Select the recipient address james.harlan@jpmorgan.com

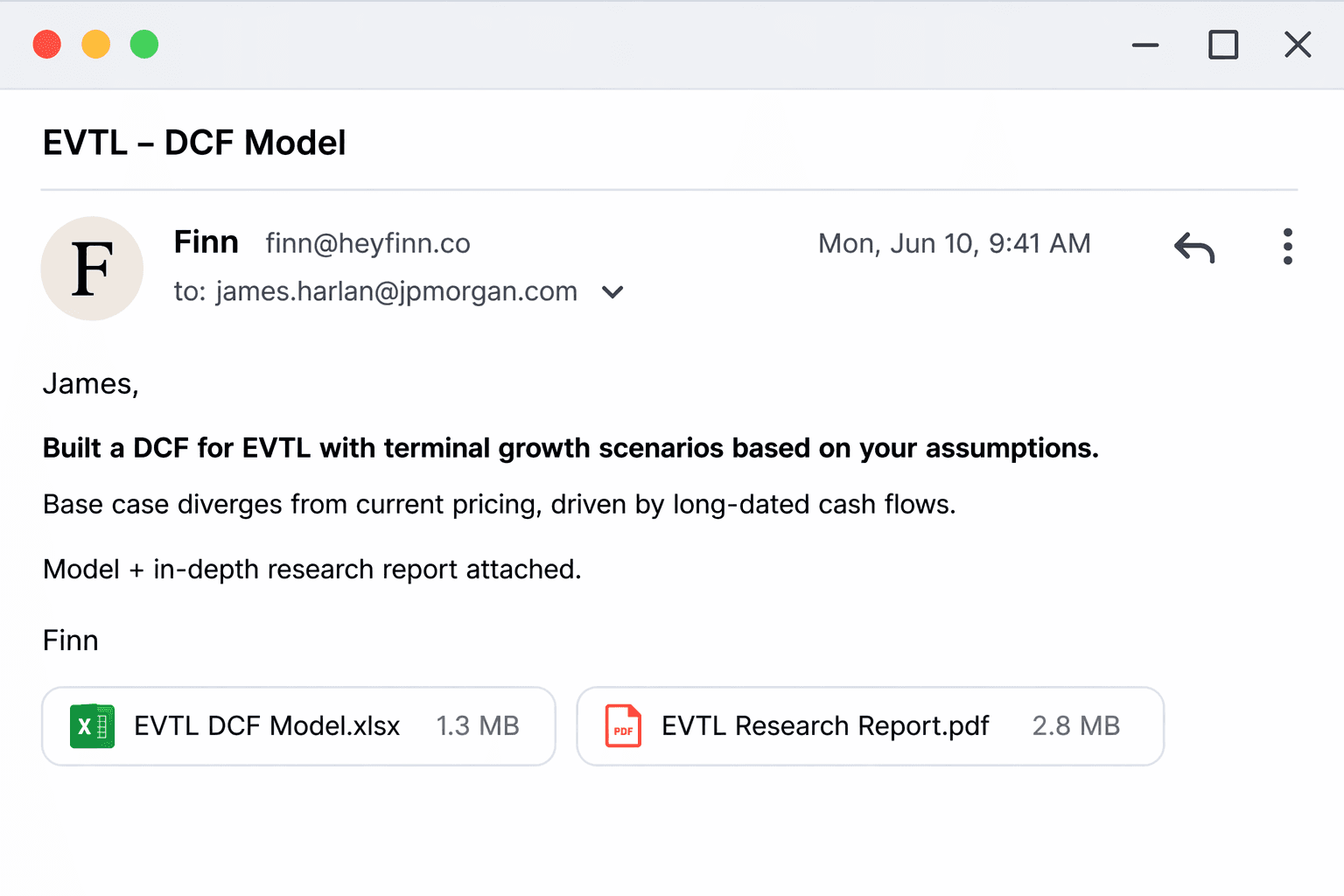[395, 291]
